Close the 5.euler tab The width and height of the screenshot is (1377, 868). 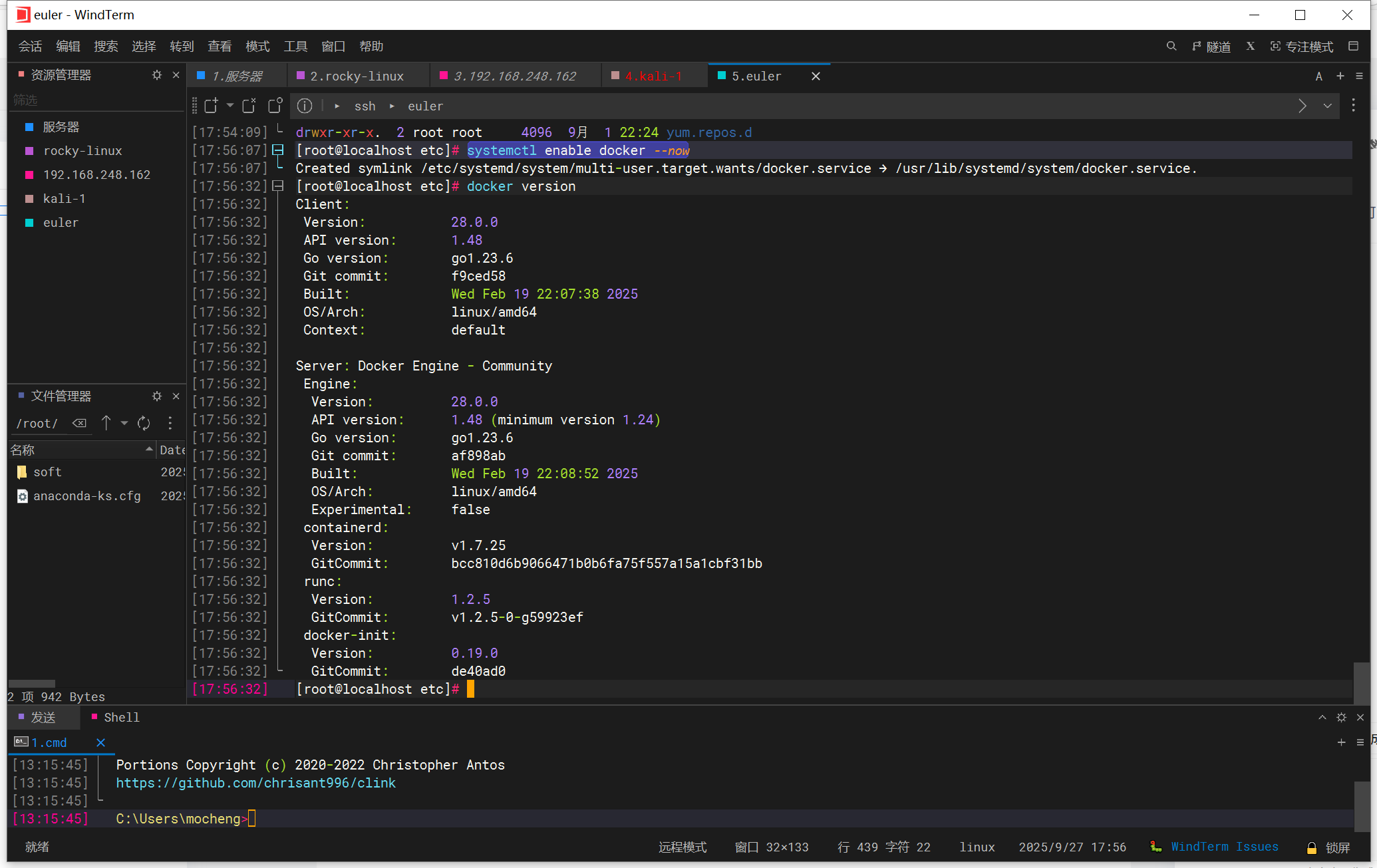pos(816,76)
